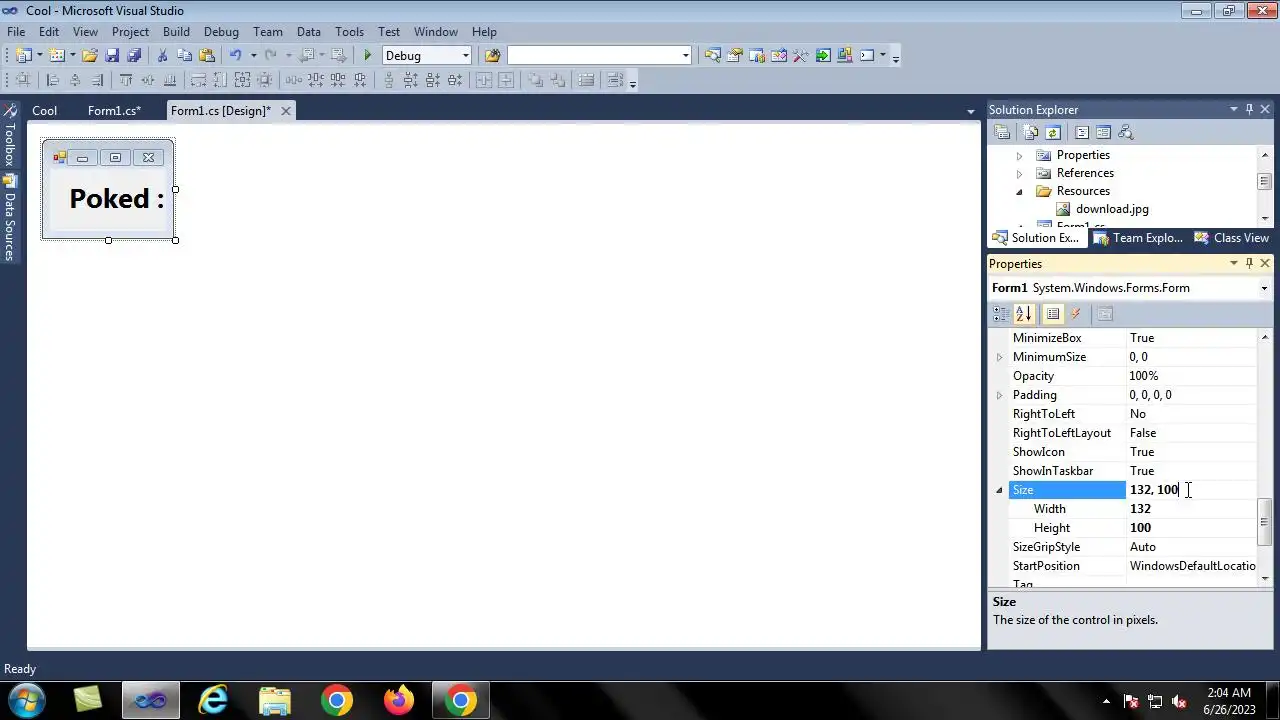Open the Build menu
1280x720 pixels.
[176, 32]
